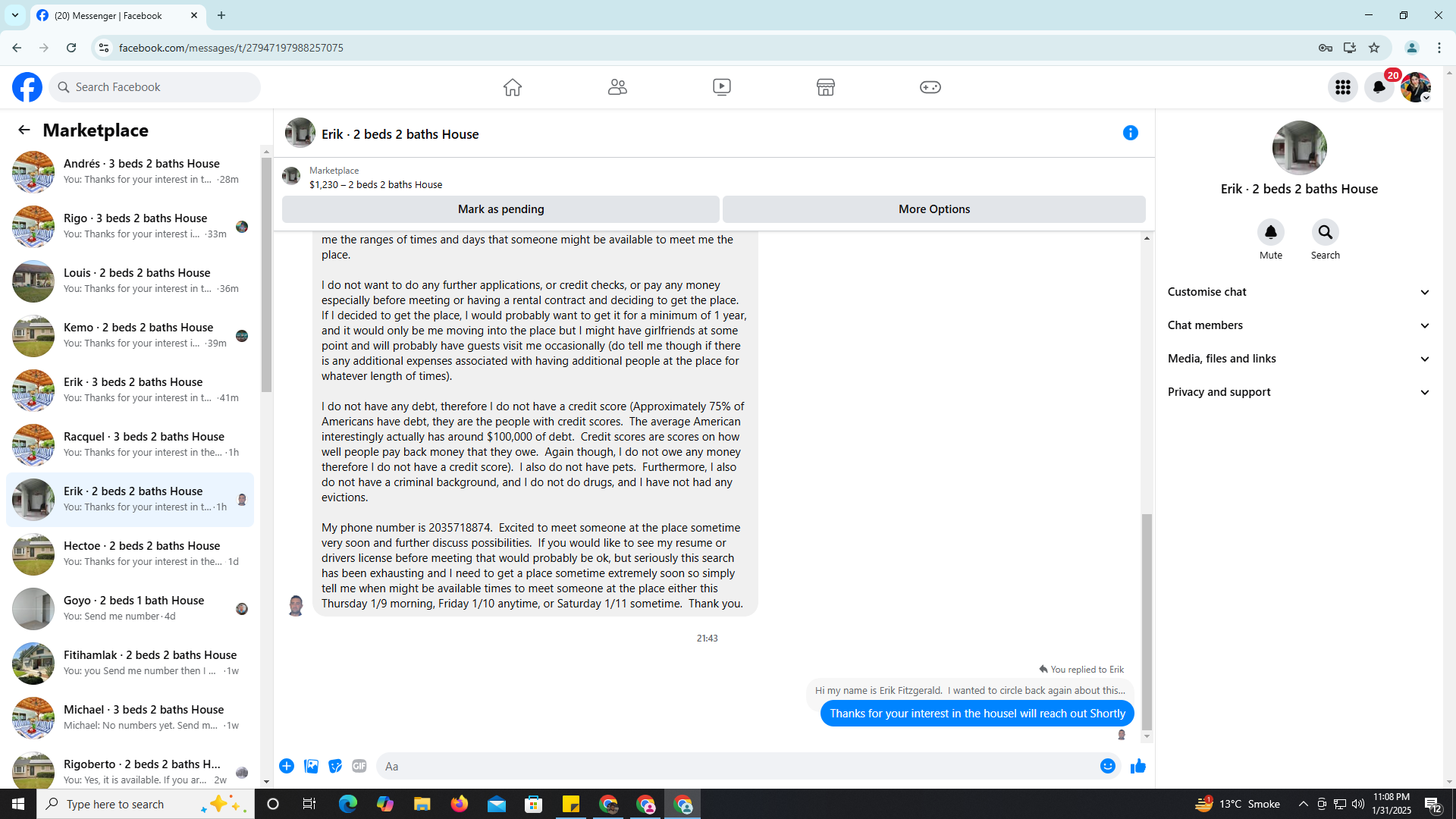Focus the Search Facebook field
The width and height of the screenshot is (1456, 819).
(155, 87)
